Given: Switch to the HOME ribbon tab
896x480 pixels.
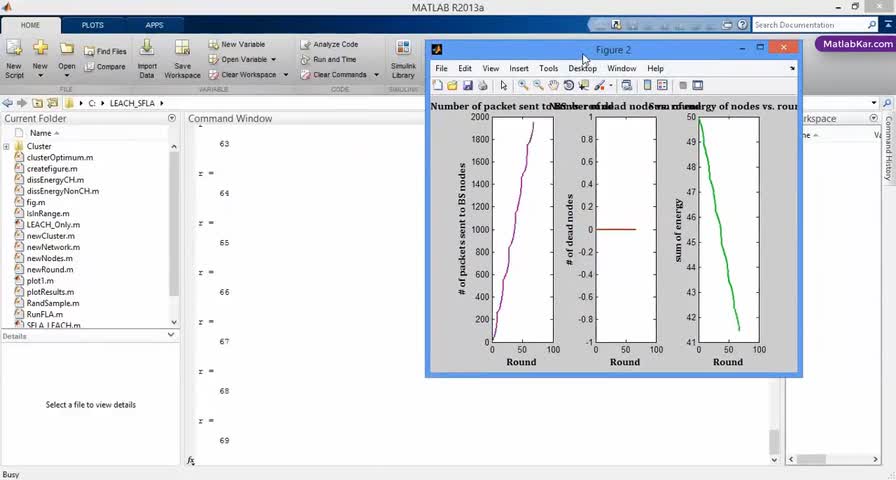Looking at the screenshot, I should point(30,26).
